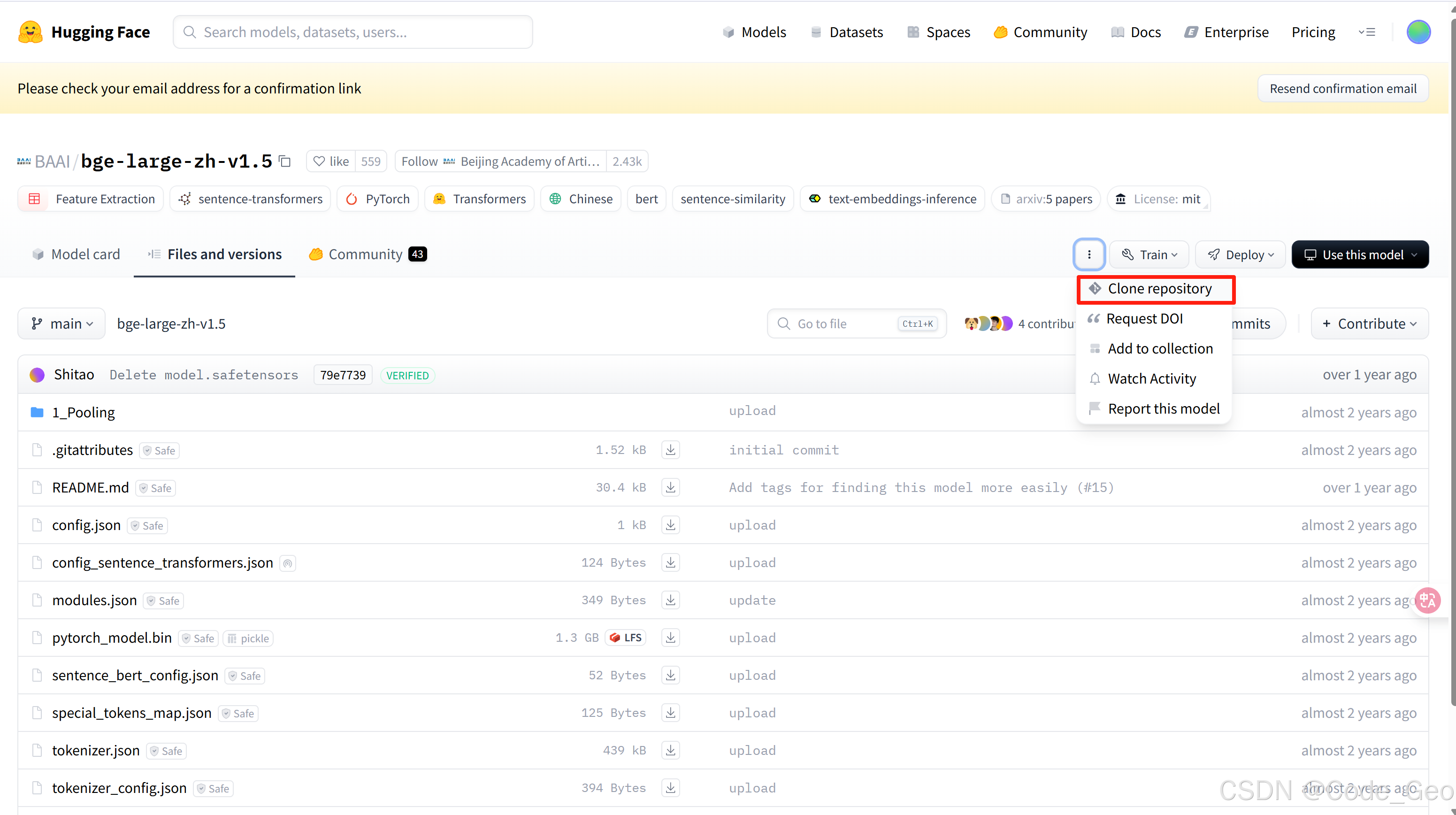Viewport: 1456px width, 815px height.
Task: Click the BAAI organization link
Action: click(x=52, y=161)
